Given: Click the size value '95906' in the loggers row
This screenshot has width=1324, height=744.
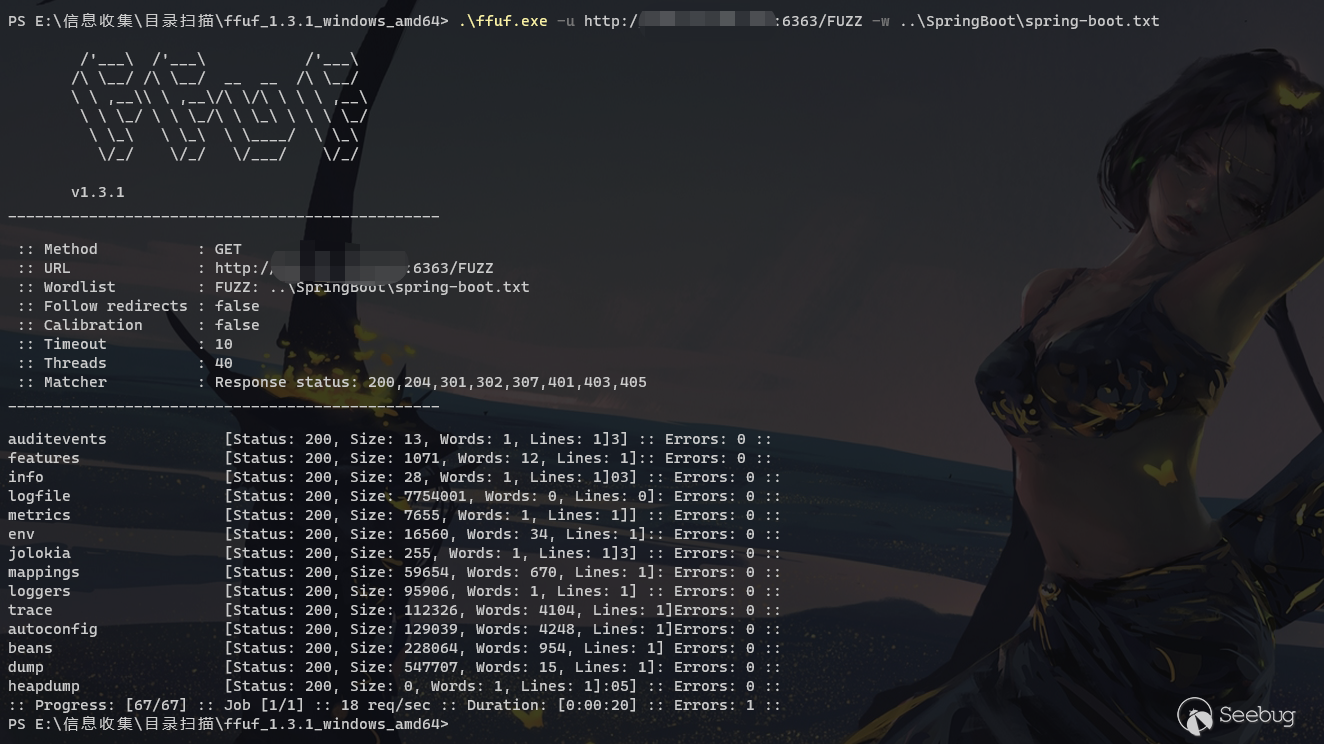Looking at the screenshot, I should click(x=426, y=591).
